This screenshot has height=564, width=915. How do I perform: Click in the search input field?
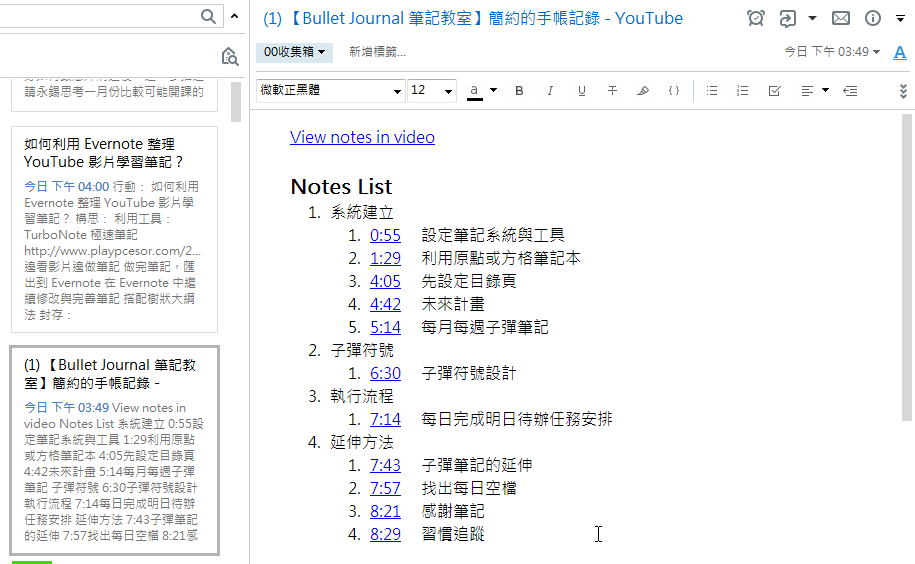pyautogui.click(x=99, y=16)
